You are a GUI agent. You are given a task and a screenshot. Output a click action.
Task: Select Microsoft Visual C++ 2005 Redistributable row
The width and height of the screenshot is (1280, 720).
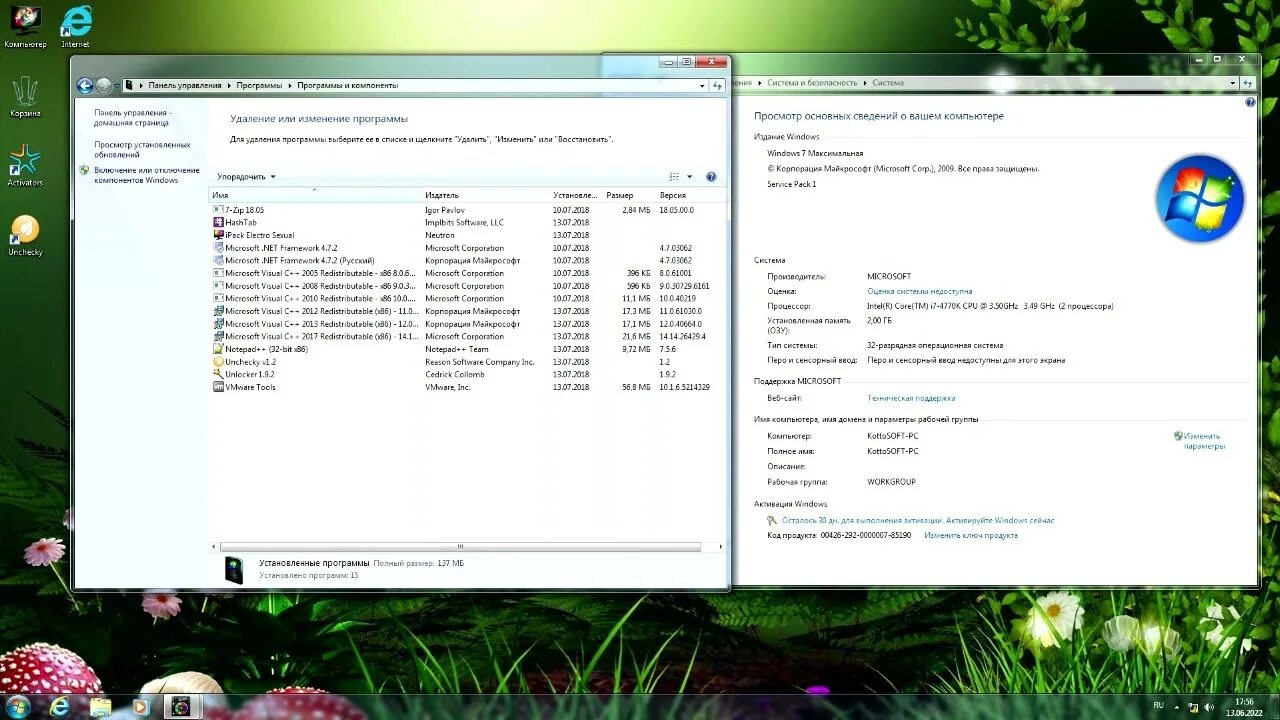click(x=466, y=273)
